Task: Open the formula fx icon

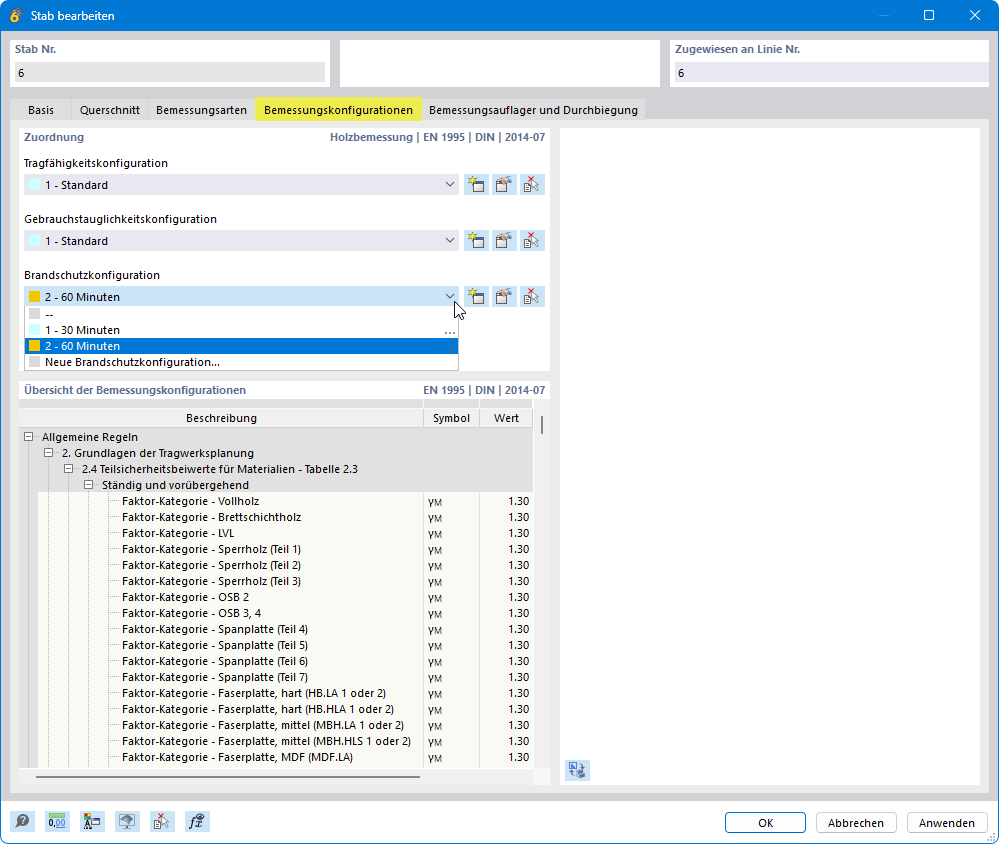Action: pyautogui.click(x=197, y=822)
